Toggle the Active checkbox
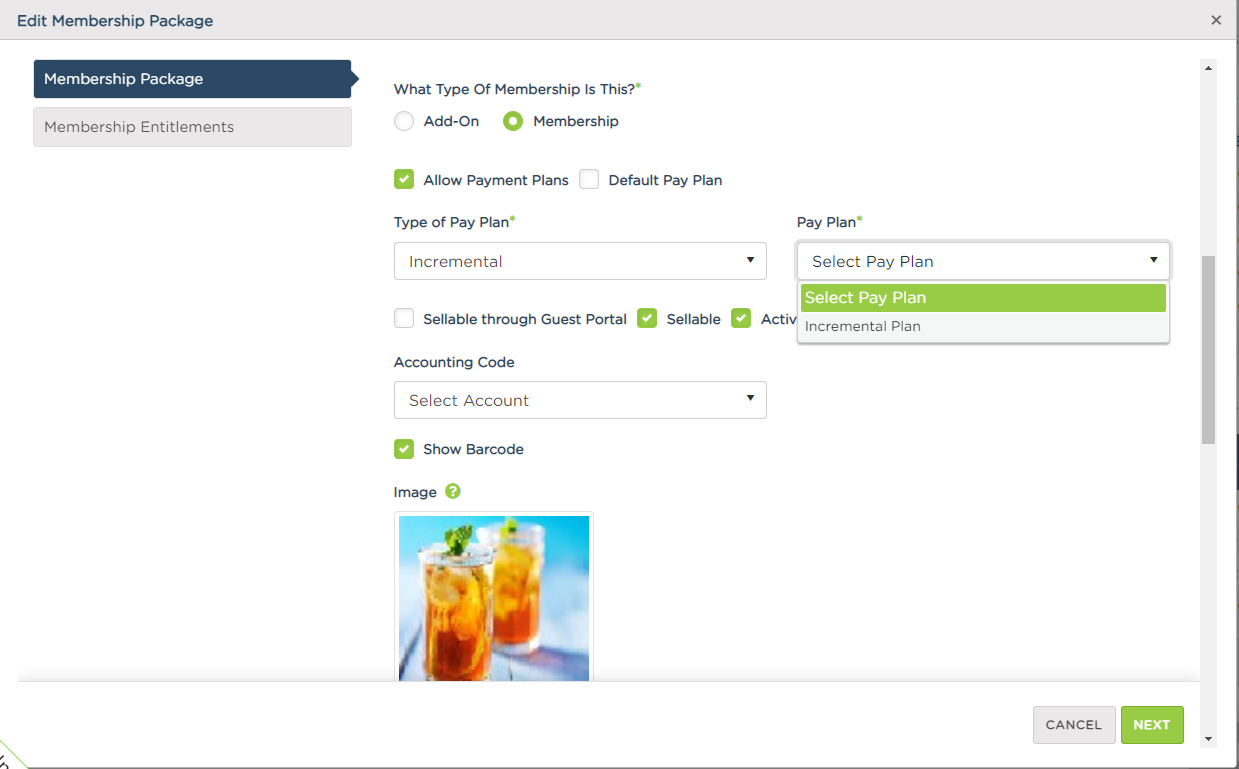The width and height of the screenshot is (1239, 769). coord(741,319)
